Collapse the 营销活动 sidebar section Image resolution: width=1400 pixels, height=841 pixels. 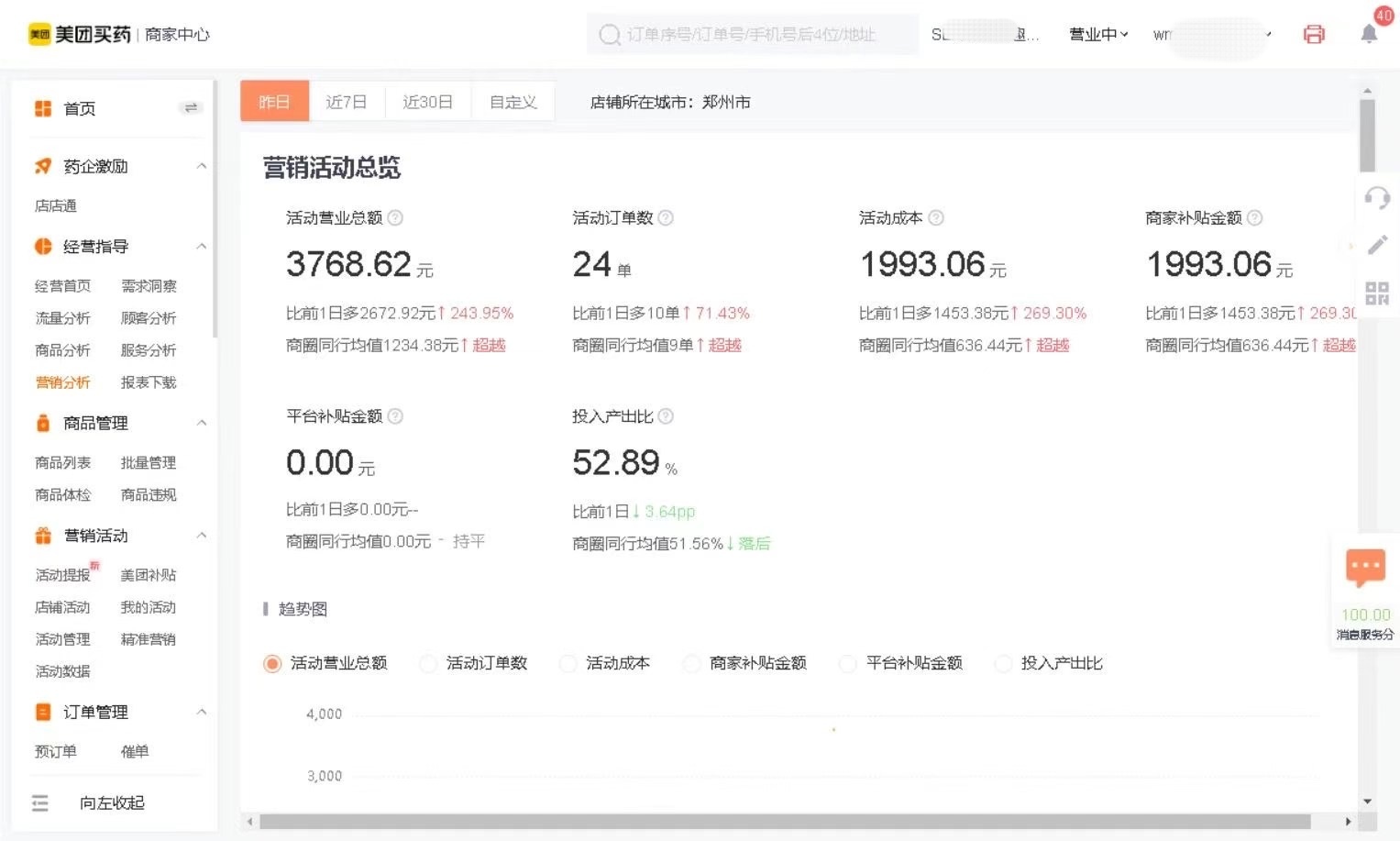coord(202,536)
